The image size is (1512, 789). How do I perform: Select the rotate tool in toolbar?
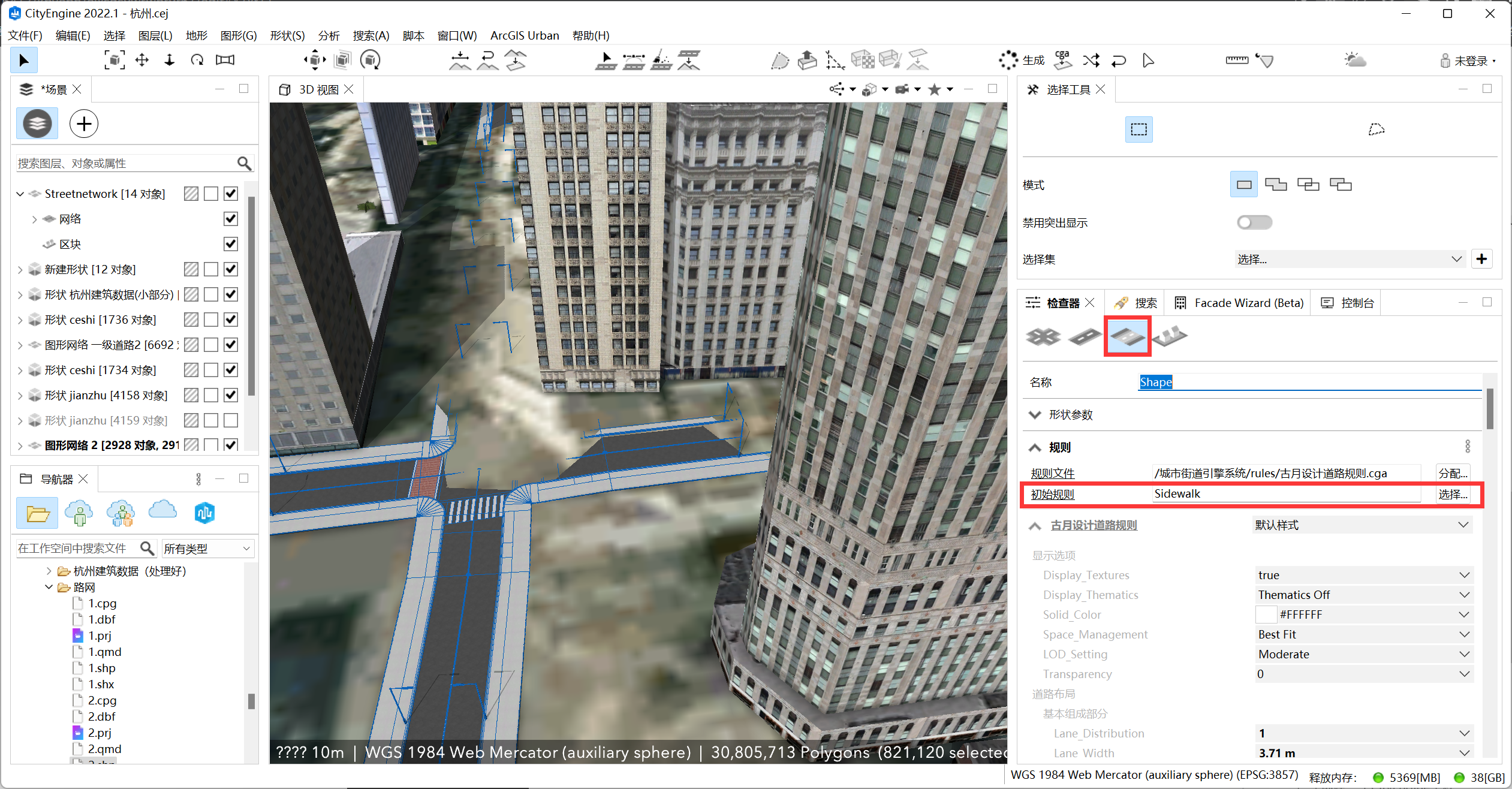pyautogui.click(x=197, y=60)
